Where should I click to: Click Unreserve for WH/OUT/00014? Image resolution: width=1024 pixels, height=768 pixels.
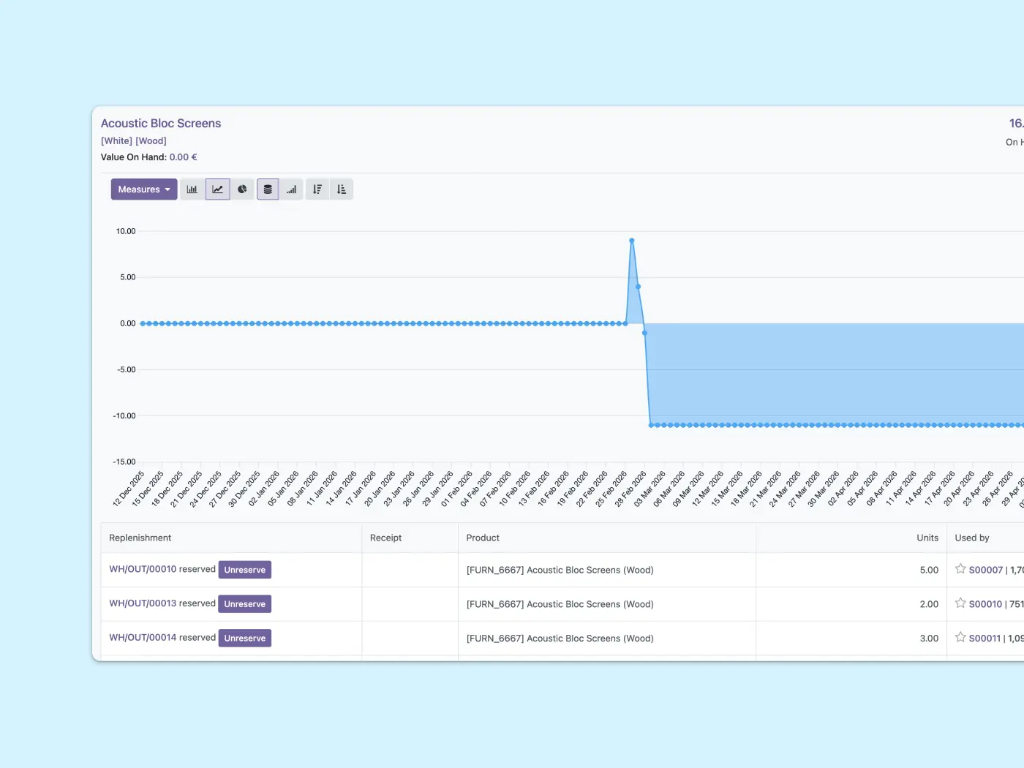pos(245,638)
